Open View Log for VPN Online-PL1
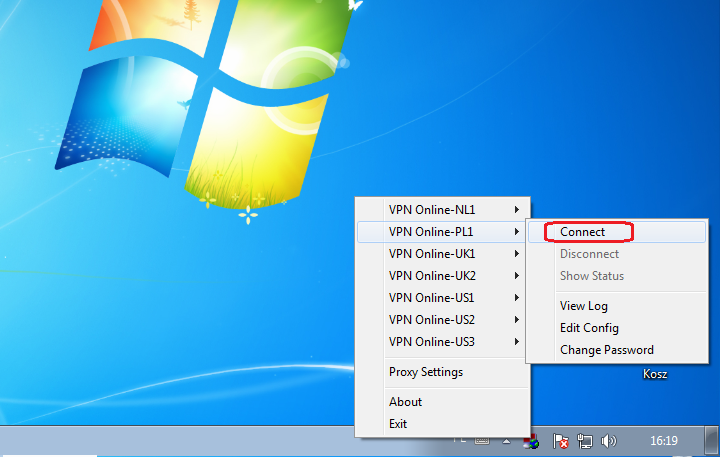Image resolution: width=720 pixels, height=457 pixels. pyautogui.click(x=616, y=306)
